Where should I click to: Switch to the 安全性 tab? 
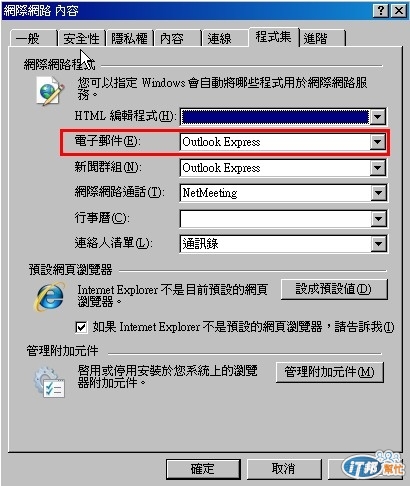82,38
